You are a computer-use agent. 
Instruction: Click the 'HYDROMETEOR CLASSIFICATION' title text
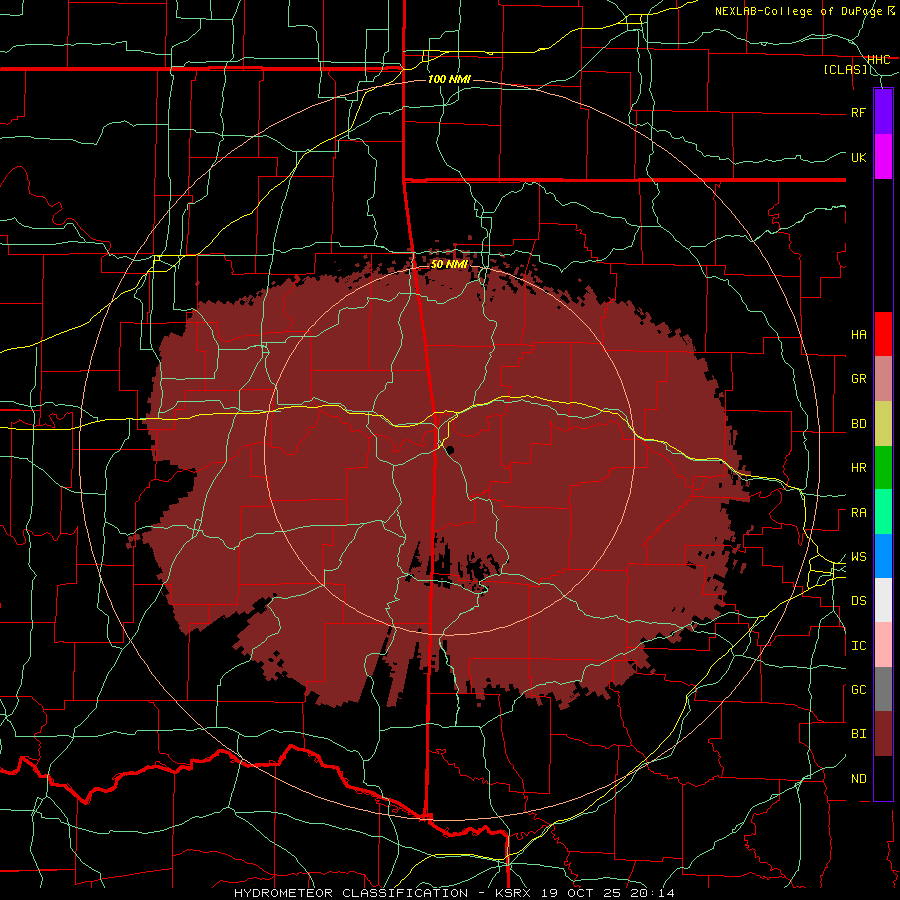point(351,893)
